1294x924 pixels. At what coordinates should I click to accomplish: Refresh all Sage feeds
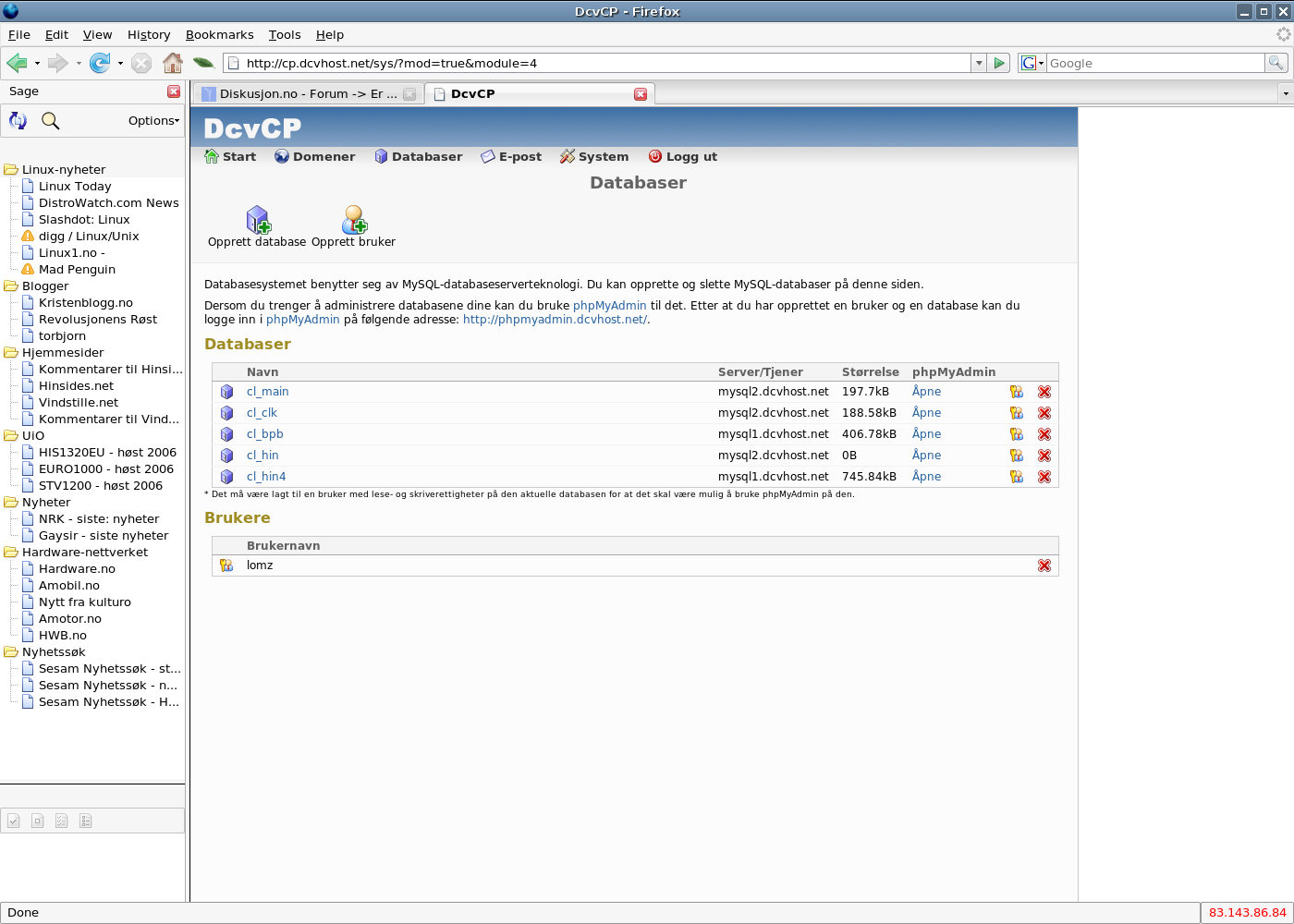pyautogui.click(x=18, y=120)
